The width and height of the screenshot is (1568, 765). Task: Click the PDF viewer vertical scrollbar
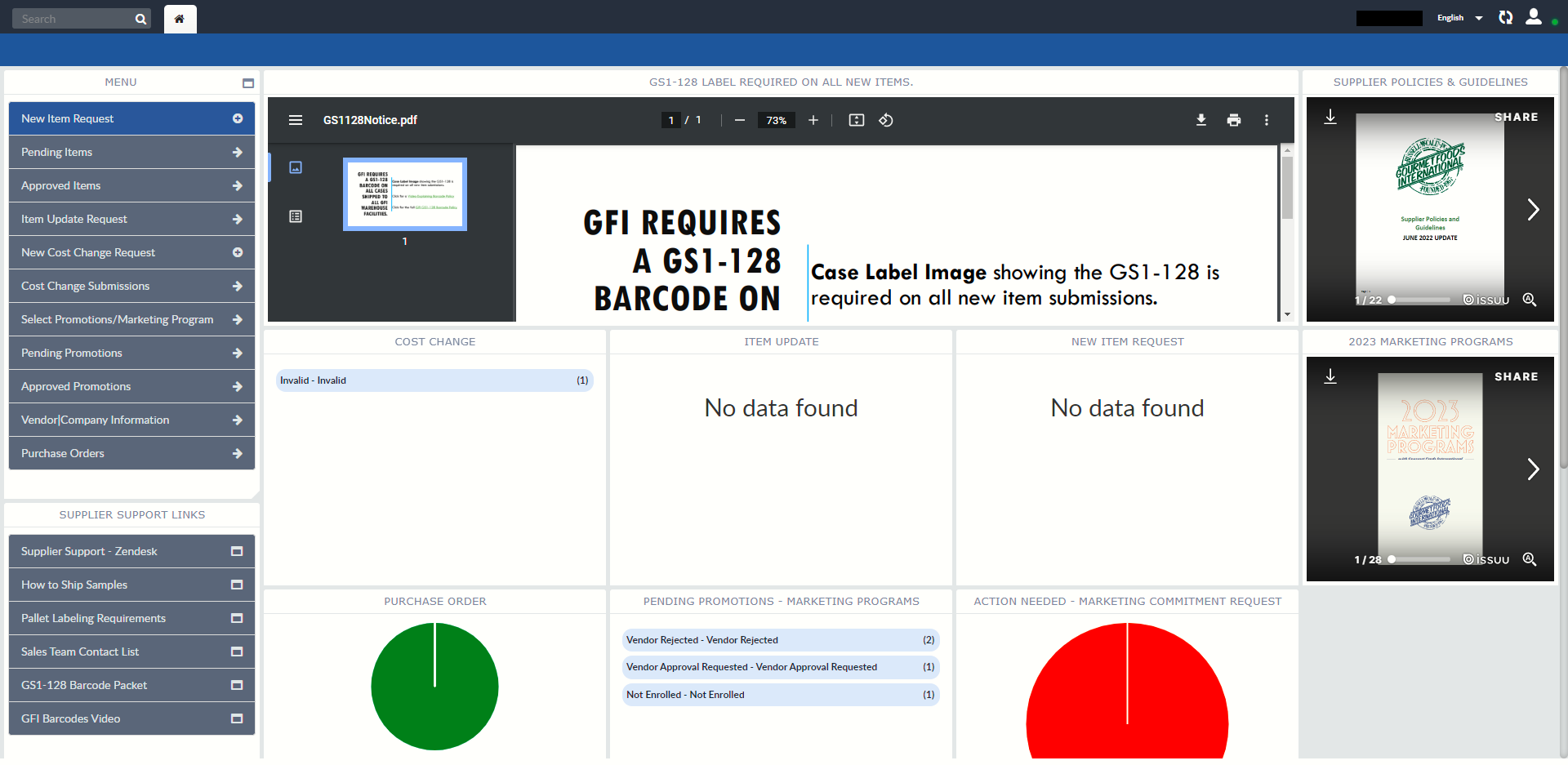click(x=1287, y=189)
